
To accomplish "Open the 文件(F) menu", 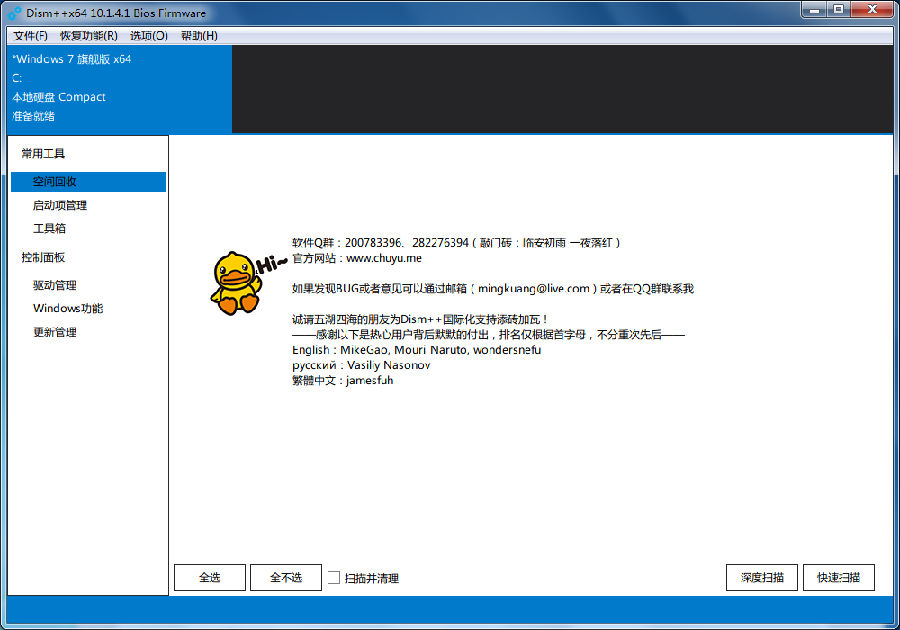I will point(30,36).
